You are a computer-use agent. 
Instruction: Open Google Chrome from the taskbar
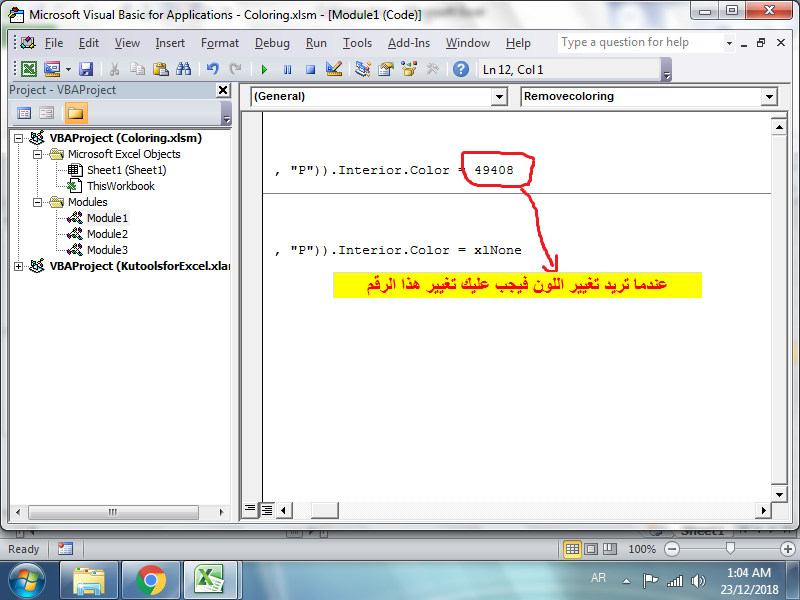[151, 581]
